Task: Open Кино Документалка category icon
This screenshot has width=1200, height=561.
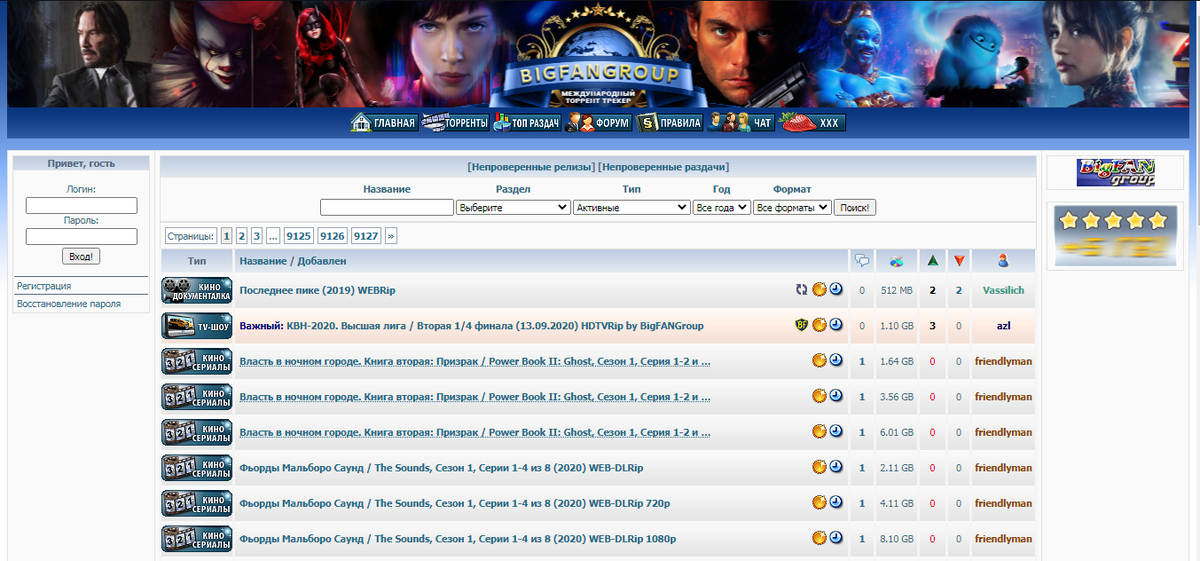Action: tap(197, 290)
